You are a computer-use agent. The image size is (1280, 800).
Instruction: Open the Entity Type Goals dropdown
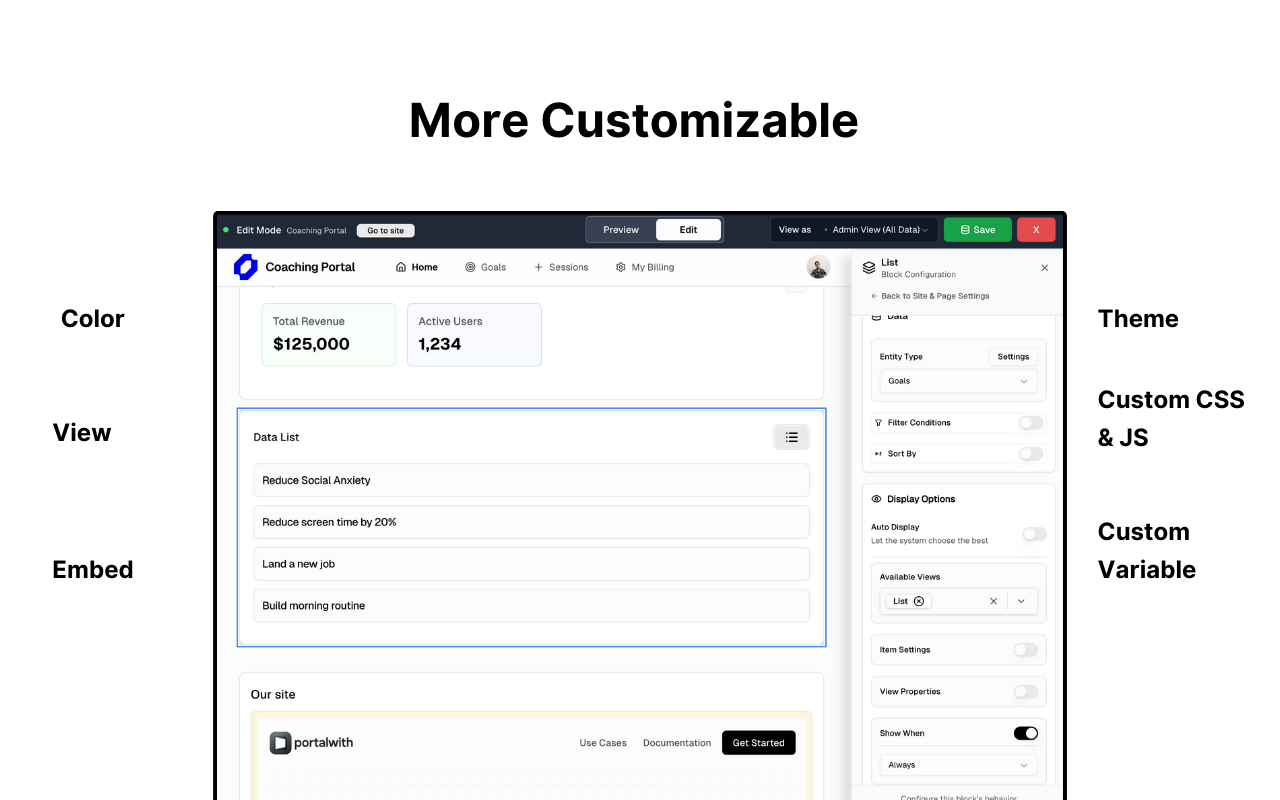click(x=958, y=381)
